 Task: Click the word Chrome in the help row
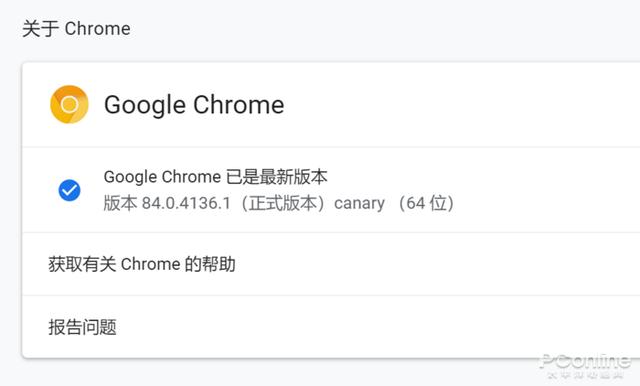coord(151,264)
